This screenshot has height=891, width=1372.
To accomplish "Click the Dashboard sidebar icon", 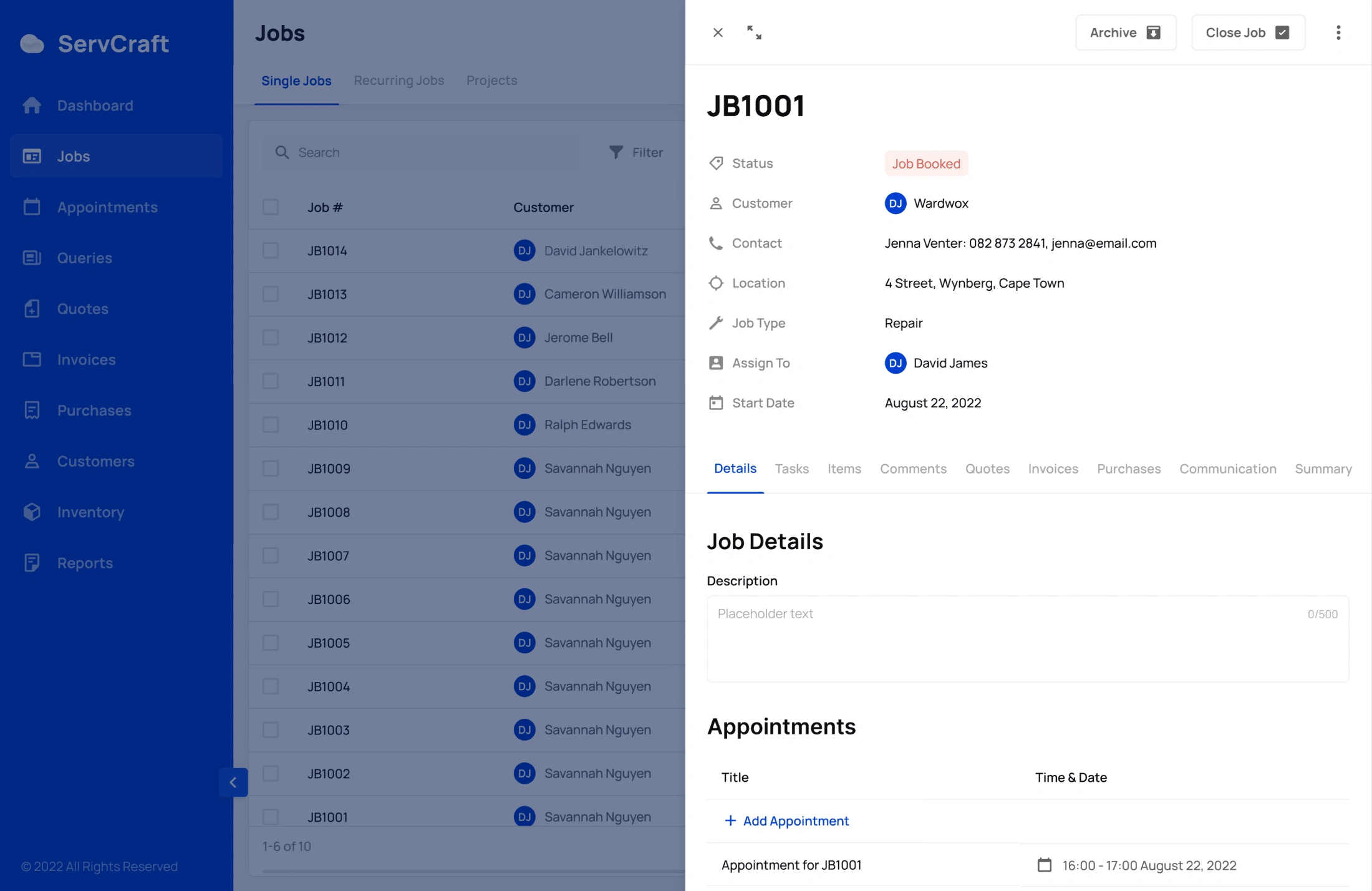I will point(31,104).
